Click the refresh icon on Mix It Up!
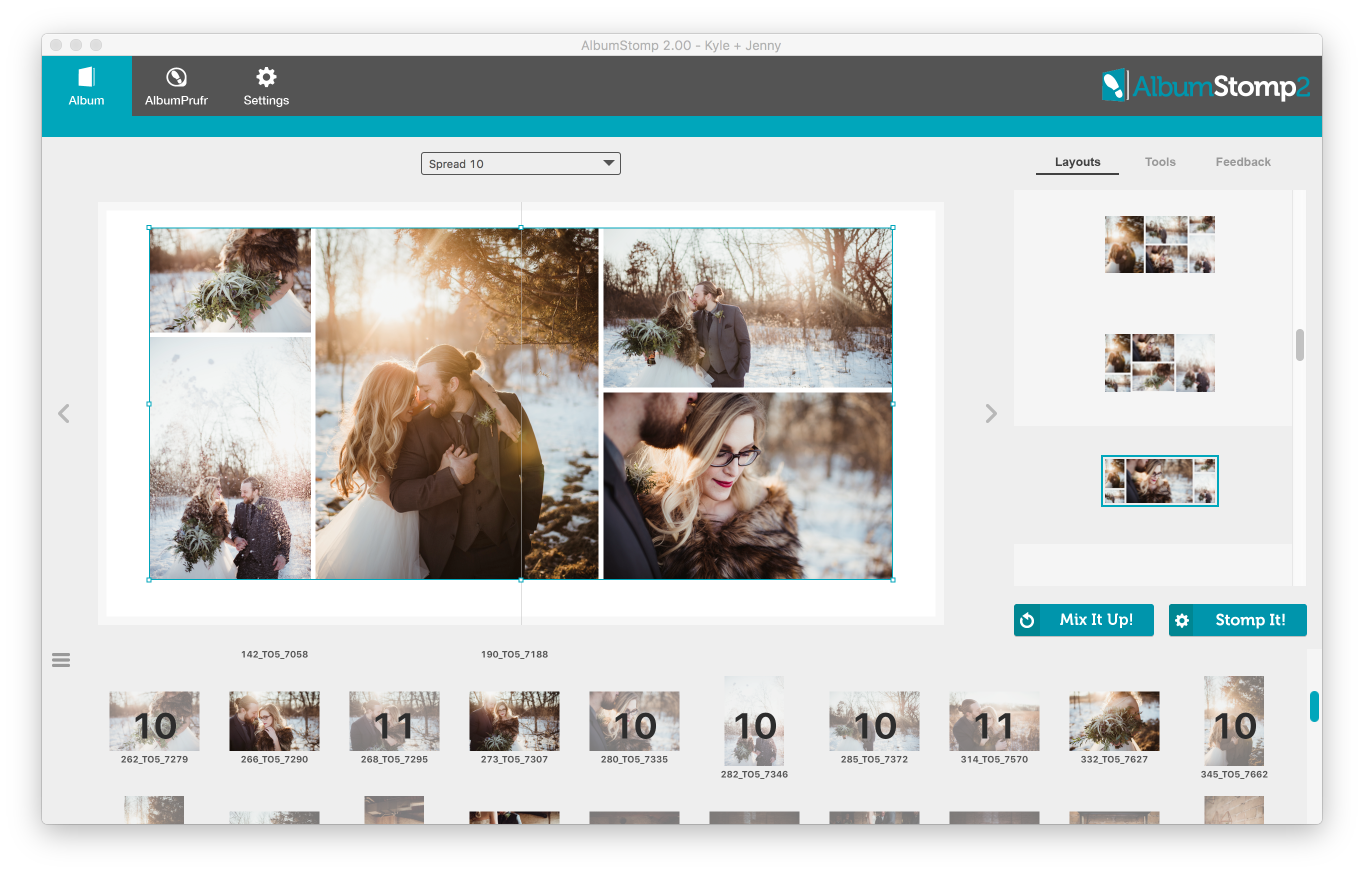Image resolution: width=1364 pixels, height=874 pixels. pyautogui.click(x=1027, y=621)
